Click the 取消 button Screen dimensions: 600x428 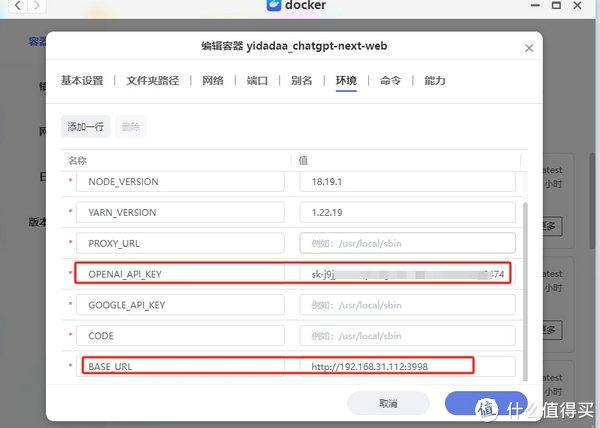click(x=388, y=403)
